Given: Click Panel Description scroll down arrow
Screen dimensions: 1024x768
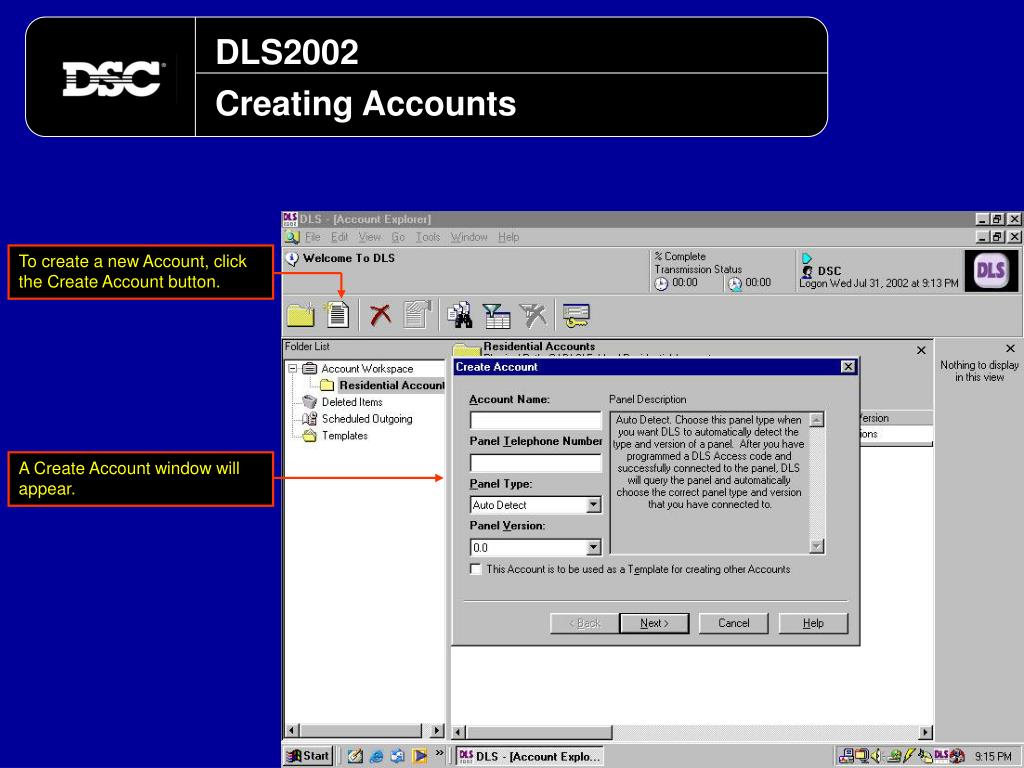Looking at the screenshot, I should click(x=816, y=546).
